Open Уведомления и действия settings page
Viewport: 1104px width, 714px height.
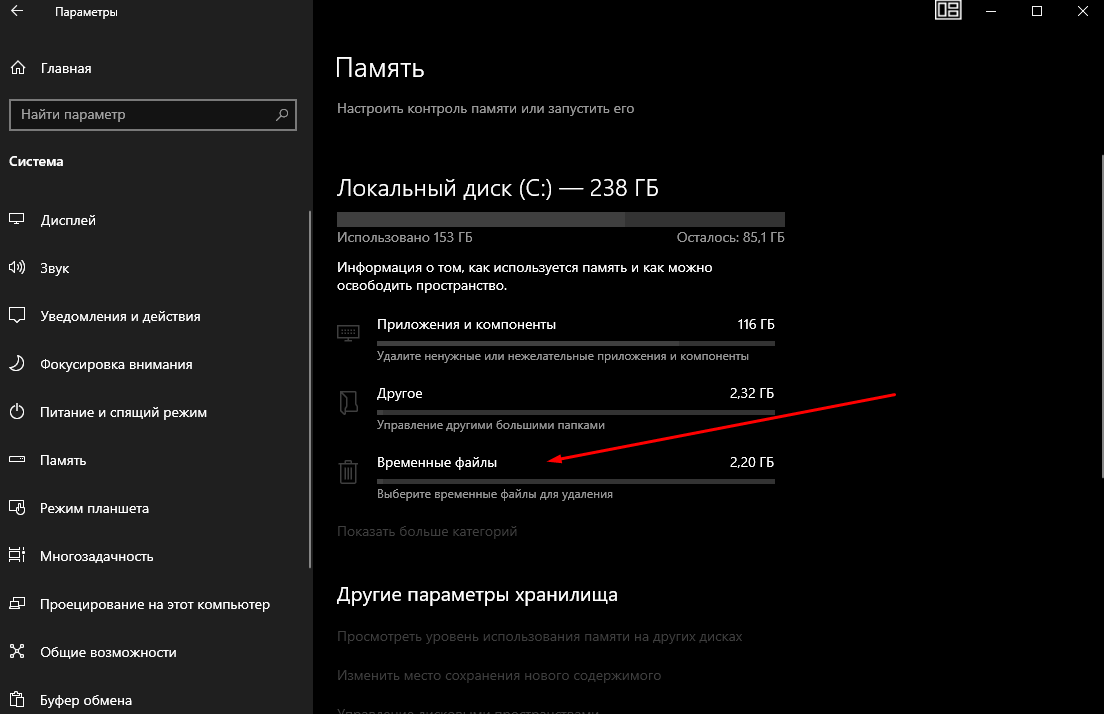pyautogui.click(x=120, y=316)
